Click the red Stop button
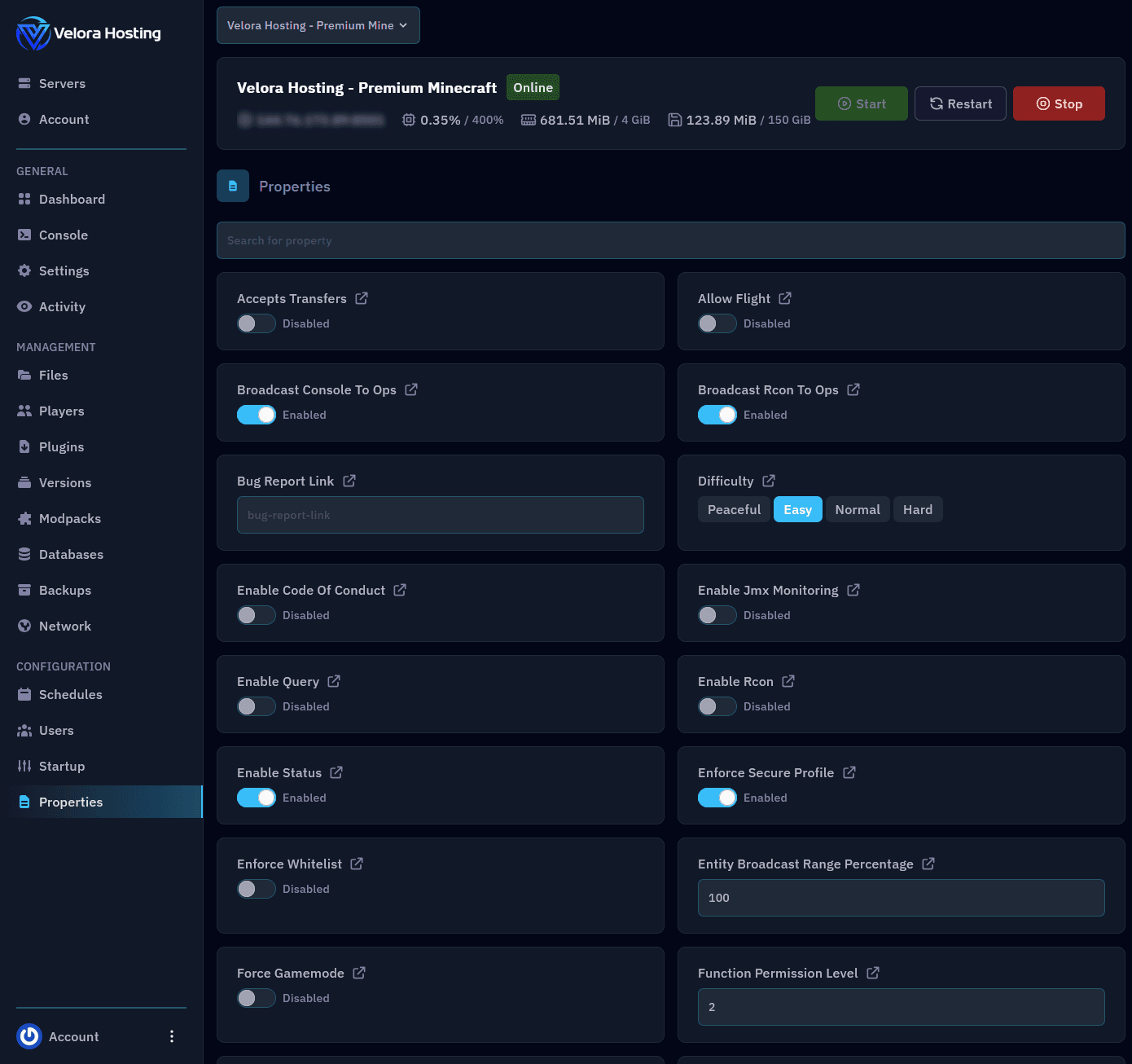The width and height of the screenshot is (1132, 1064). pyautogui.click(x=1058, y=103)
